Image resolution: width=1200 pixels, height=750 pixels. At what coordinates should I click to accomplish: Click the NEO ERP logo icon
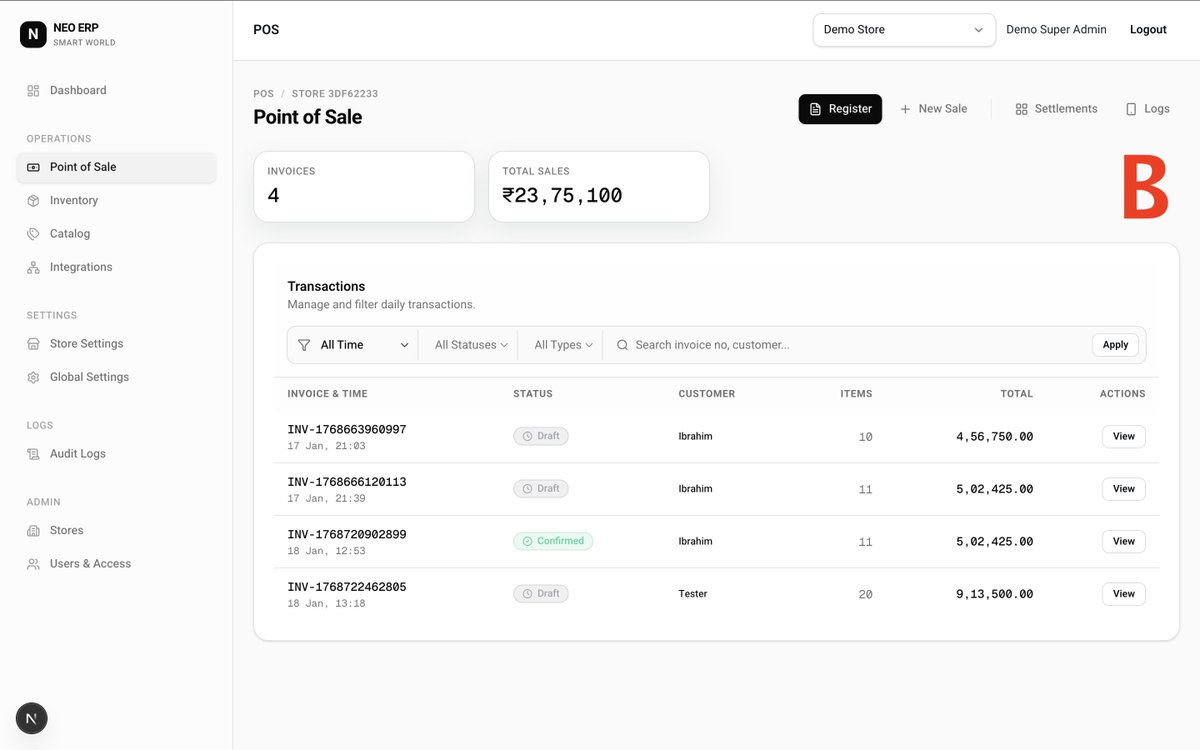coord(34,34)
